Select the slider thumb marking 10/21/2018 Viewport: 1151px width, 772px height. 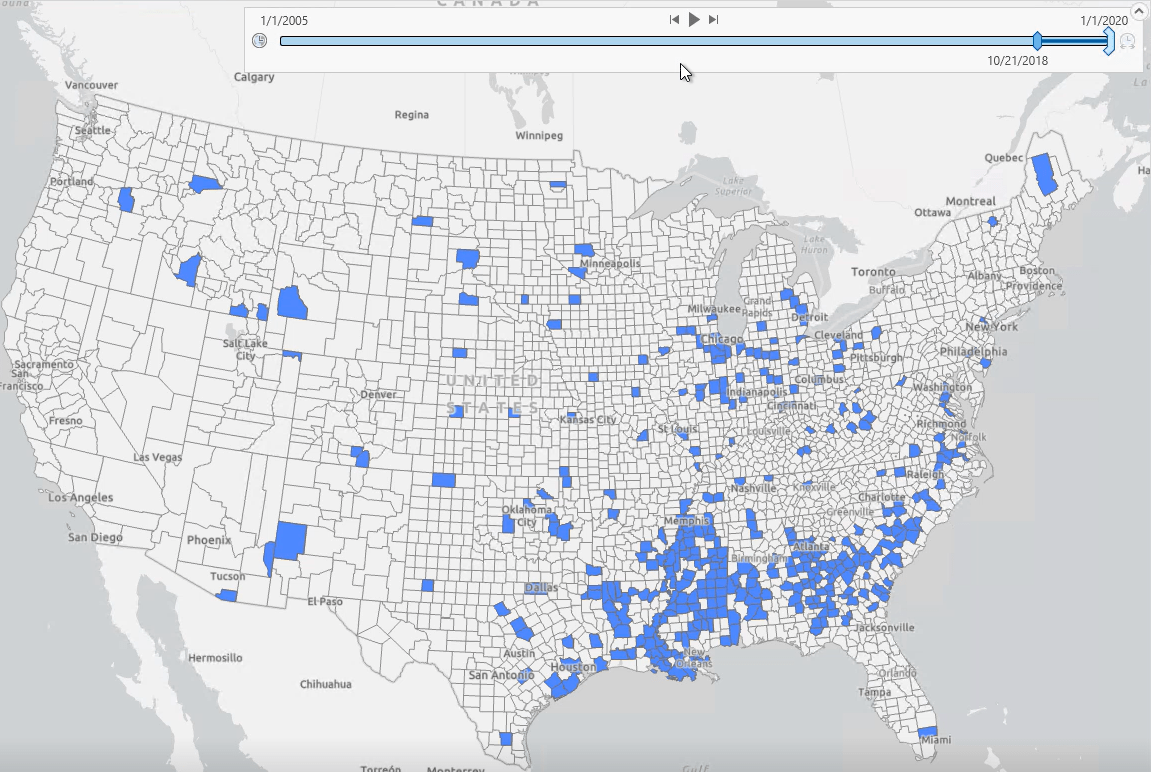pos(1038,41)
